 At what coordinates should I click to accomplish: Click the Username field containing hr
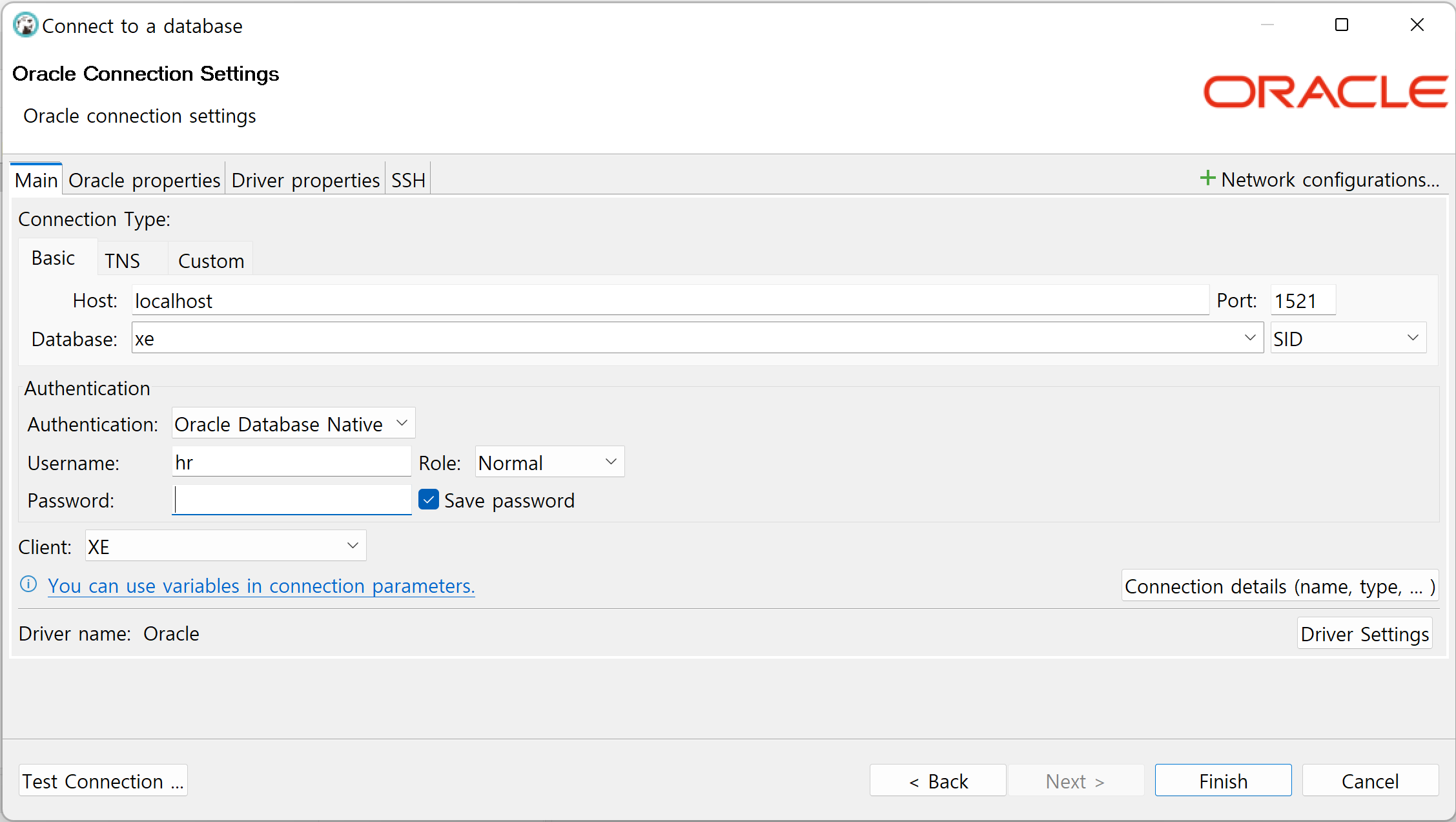click(291, 462)
